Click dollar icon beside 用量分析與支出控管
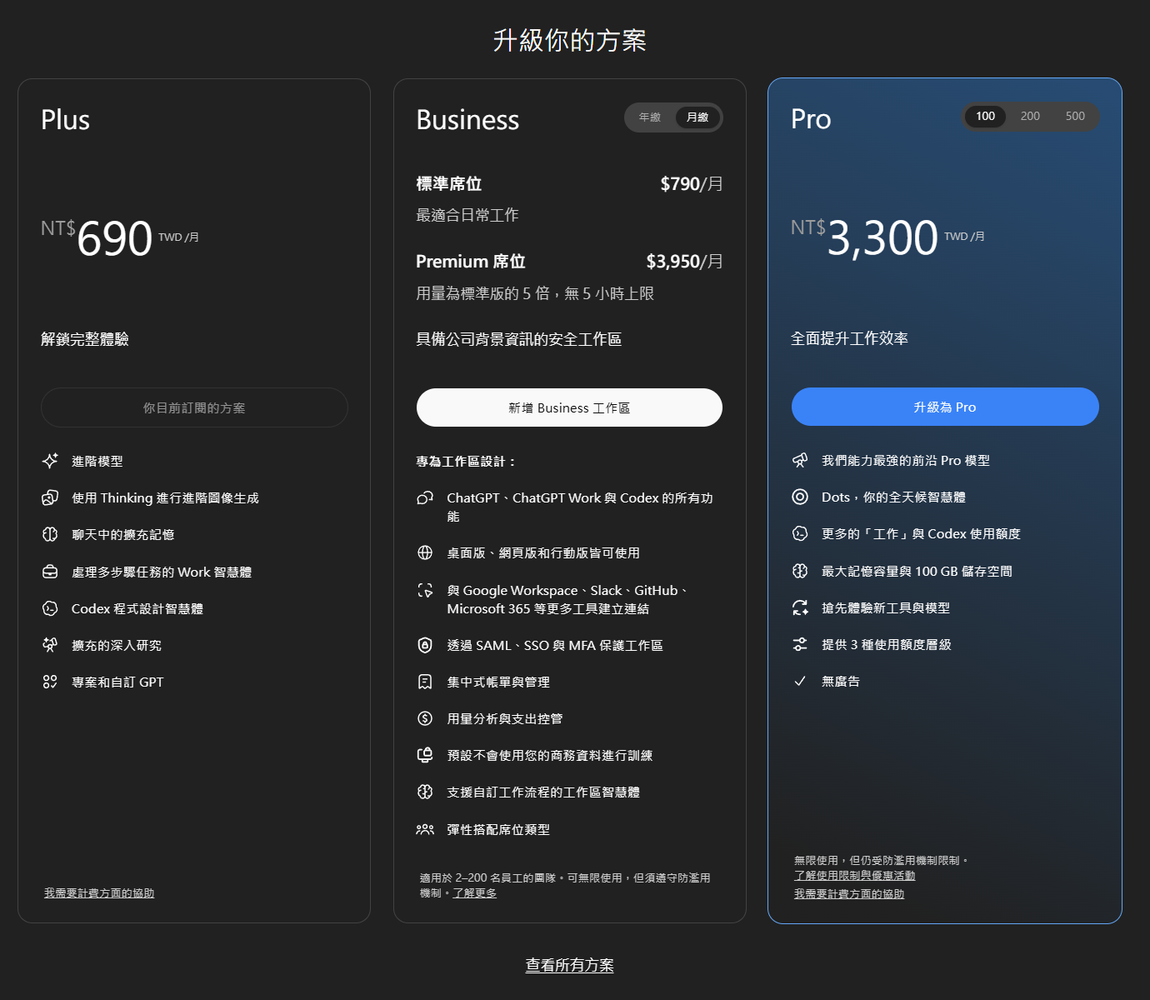Viewport: 1150px width, 1000px height. [425, 718]
